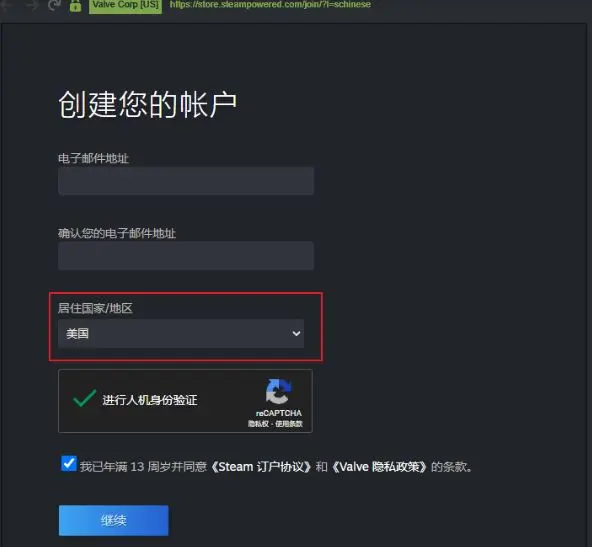Click the green SSL padlock icon

[x=76, y=5]
